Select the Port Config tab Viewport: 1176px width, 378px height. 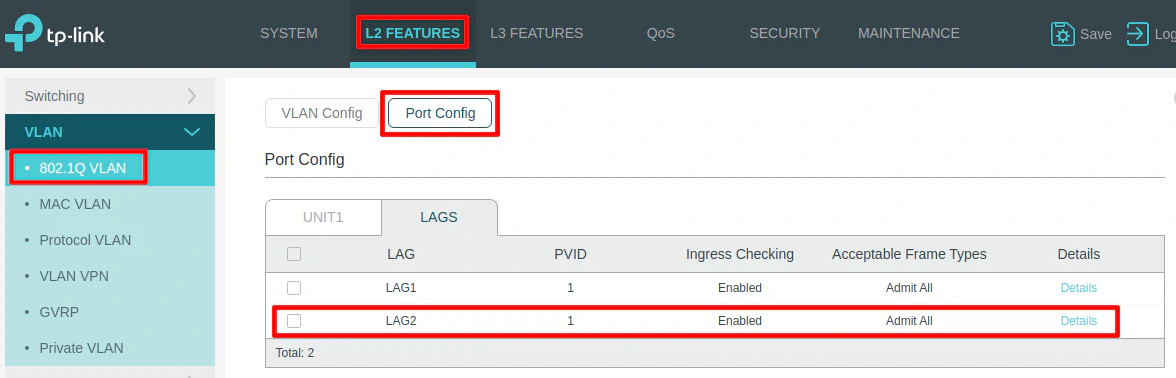point(440,113)
